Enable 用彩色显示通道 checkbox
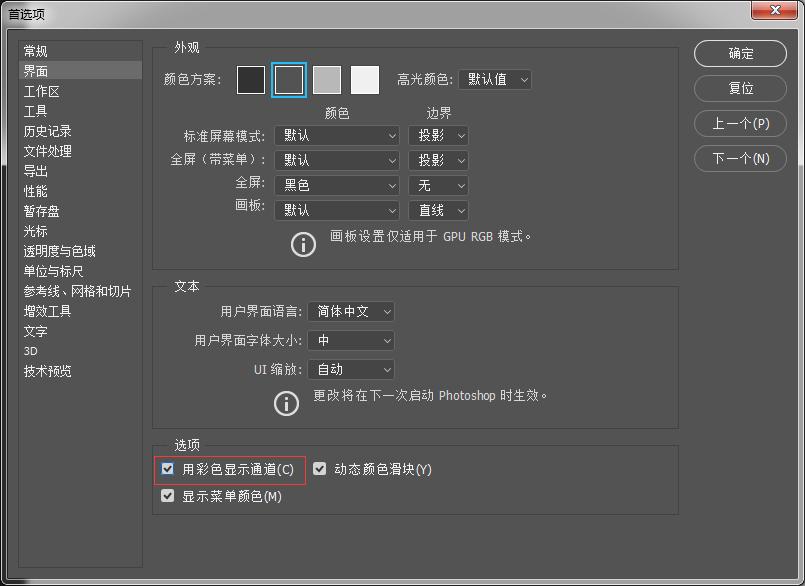805x586 pixels. pos(167,468)
